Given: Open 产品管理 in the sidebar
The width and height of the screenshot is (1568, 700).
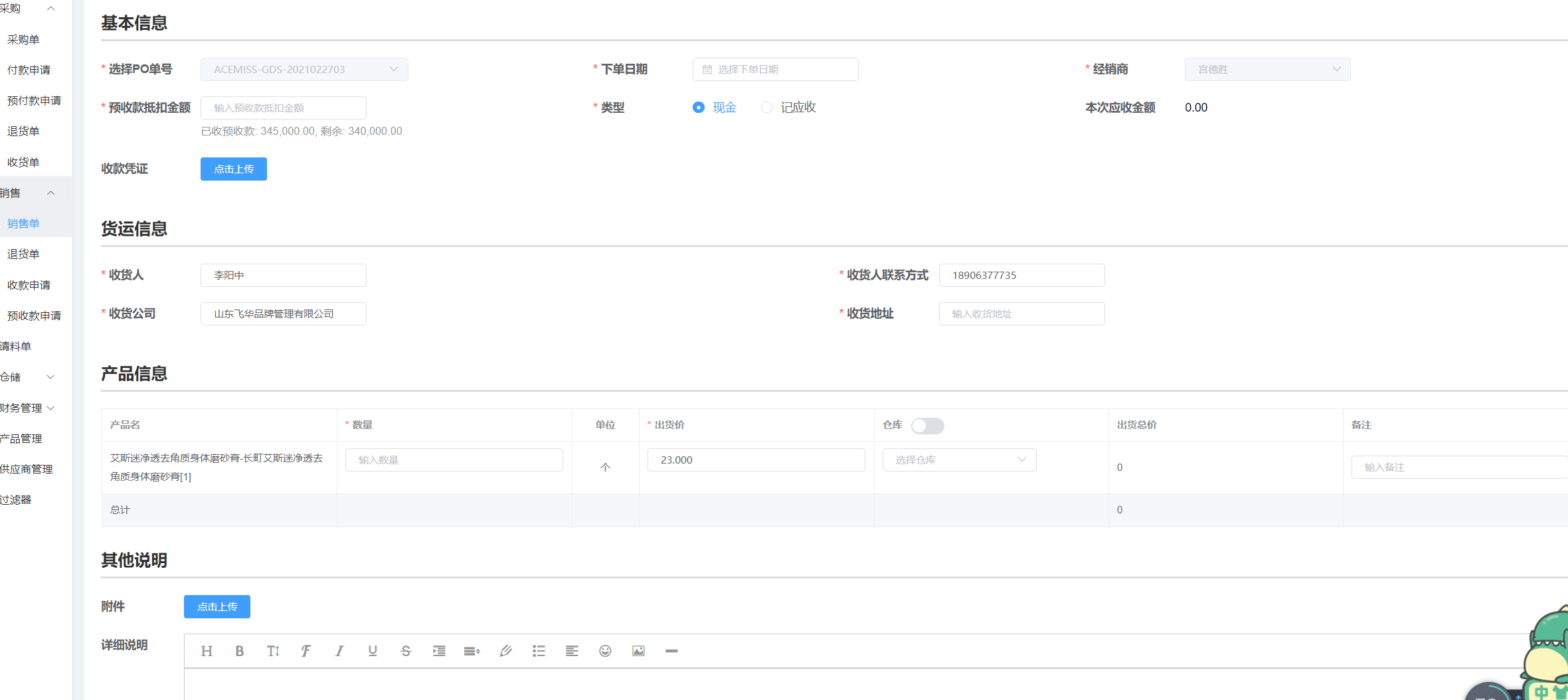Looking at the screenshot, I should tap(21, 439).
